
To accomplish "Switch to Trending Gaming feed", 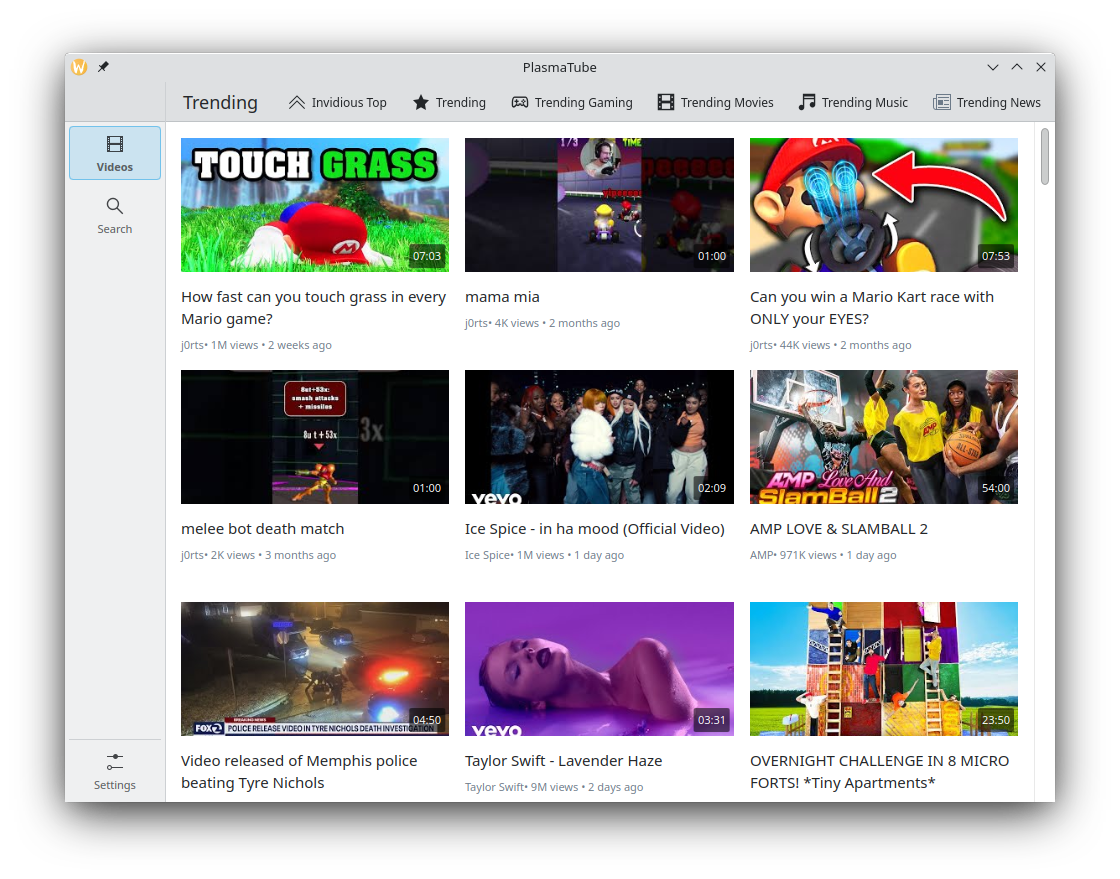I will pos(572,102).
